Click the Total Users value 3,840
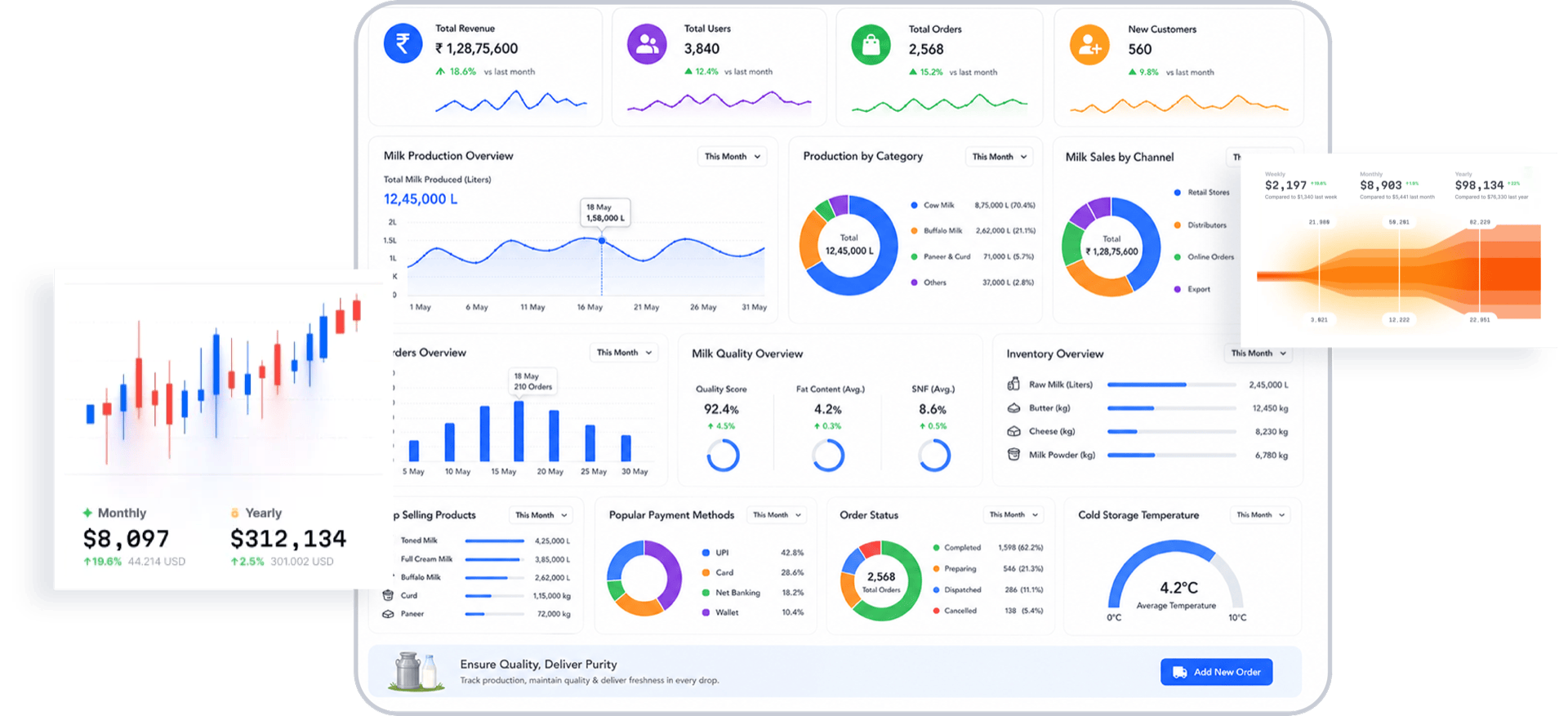This screenshot has width=1568, height=716. (702, 49)
